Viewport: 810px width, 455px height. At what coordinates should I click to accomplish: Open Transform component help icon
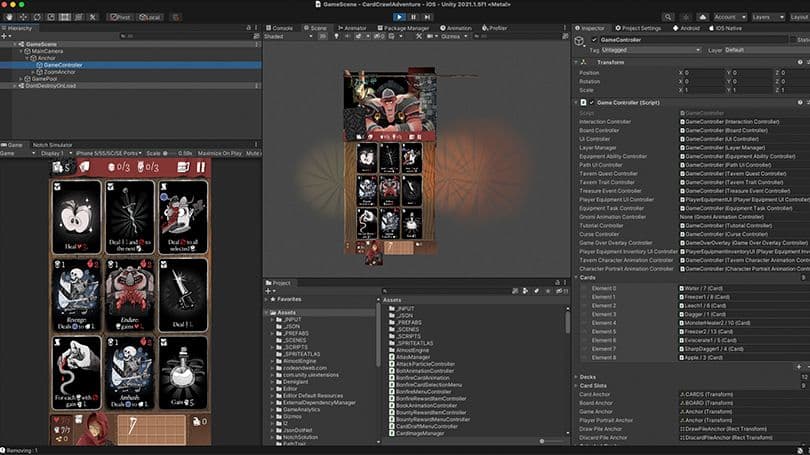click(x=800, y=62)
